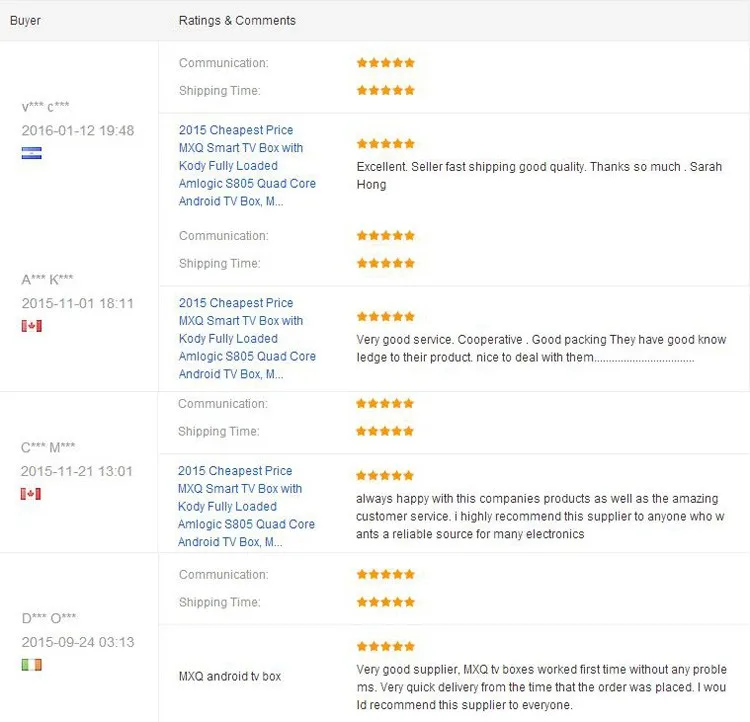
Task: Click the 'Ratings & Comments' column header
Action: pos(237,20)
